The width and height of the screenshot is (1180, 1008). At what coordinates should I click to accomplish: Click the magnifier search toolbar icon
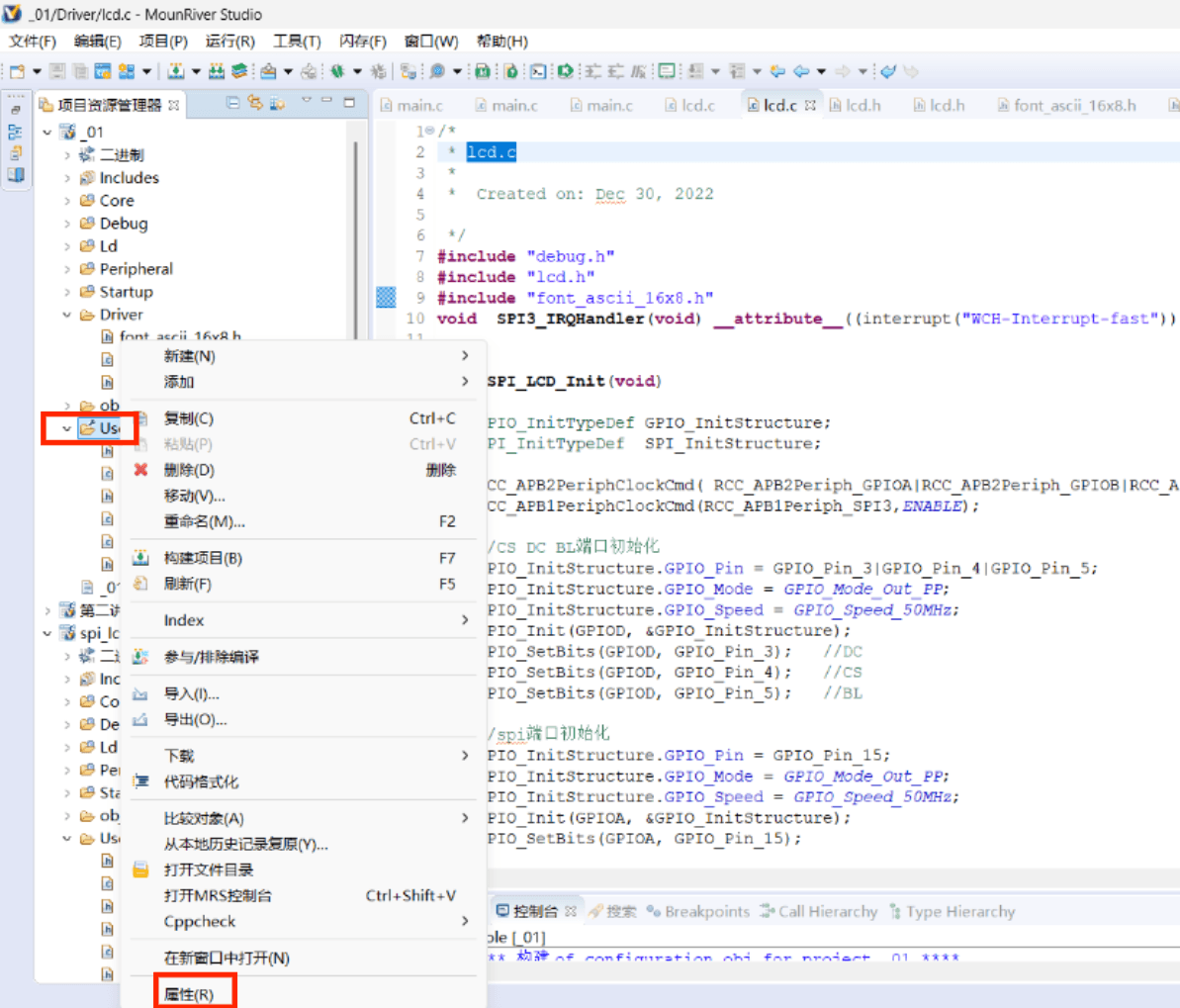coord(436,71)
